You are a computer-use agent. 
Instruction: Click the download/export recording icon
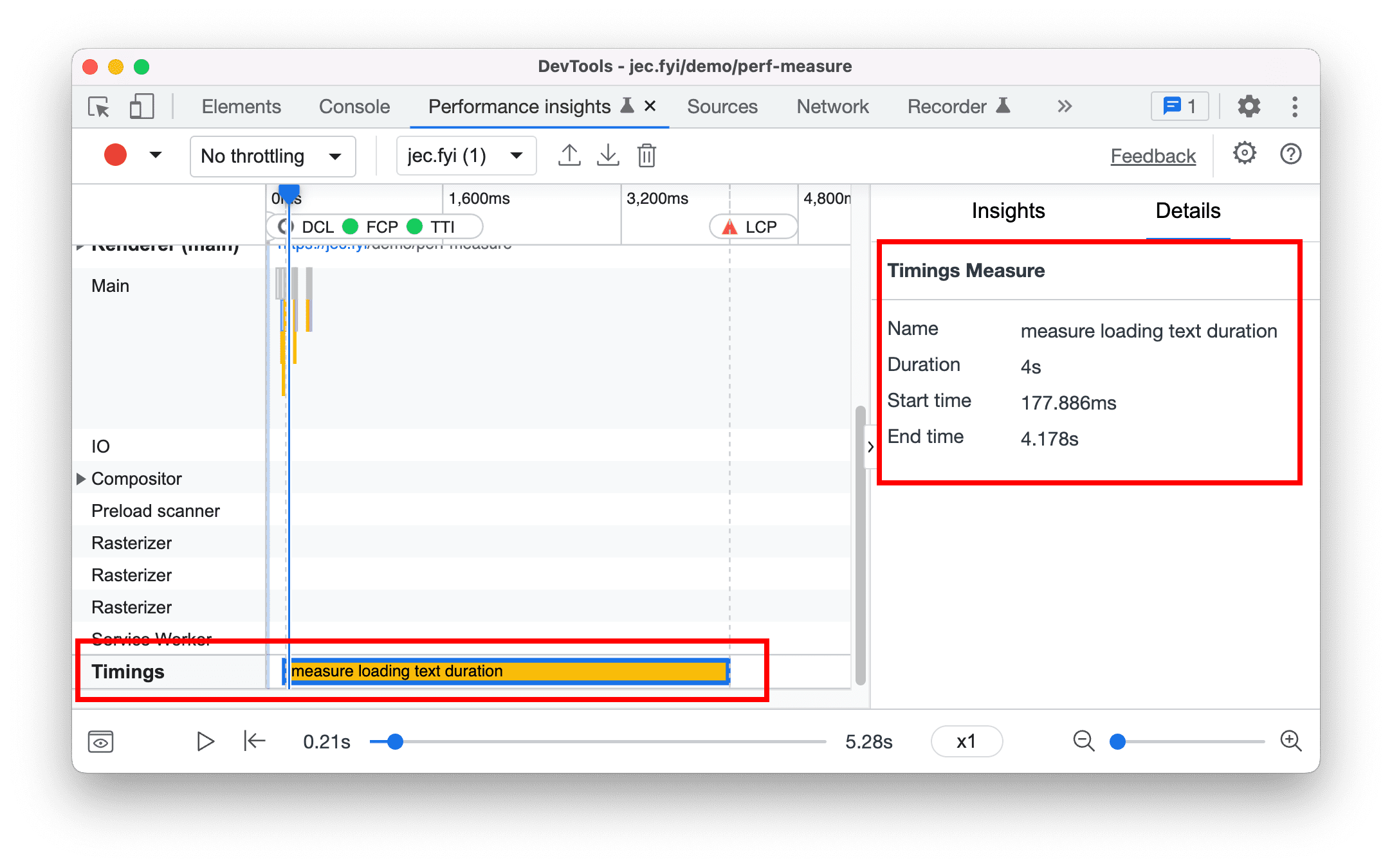tap(608, 155)
